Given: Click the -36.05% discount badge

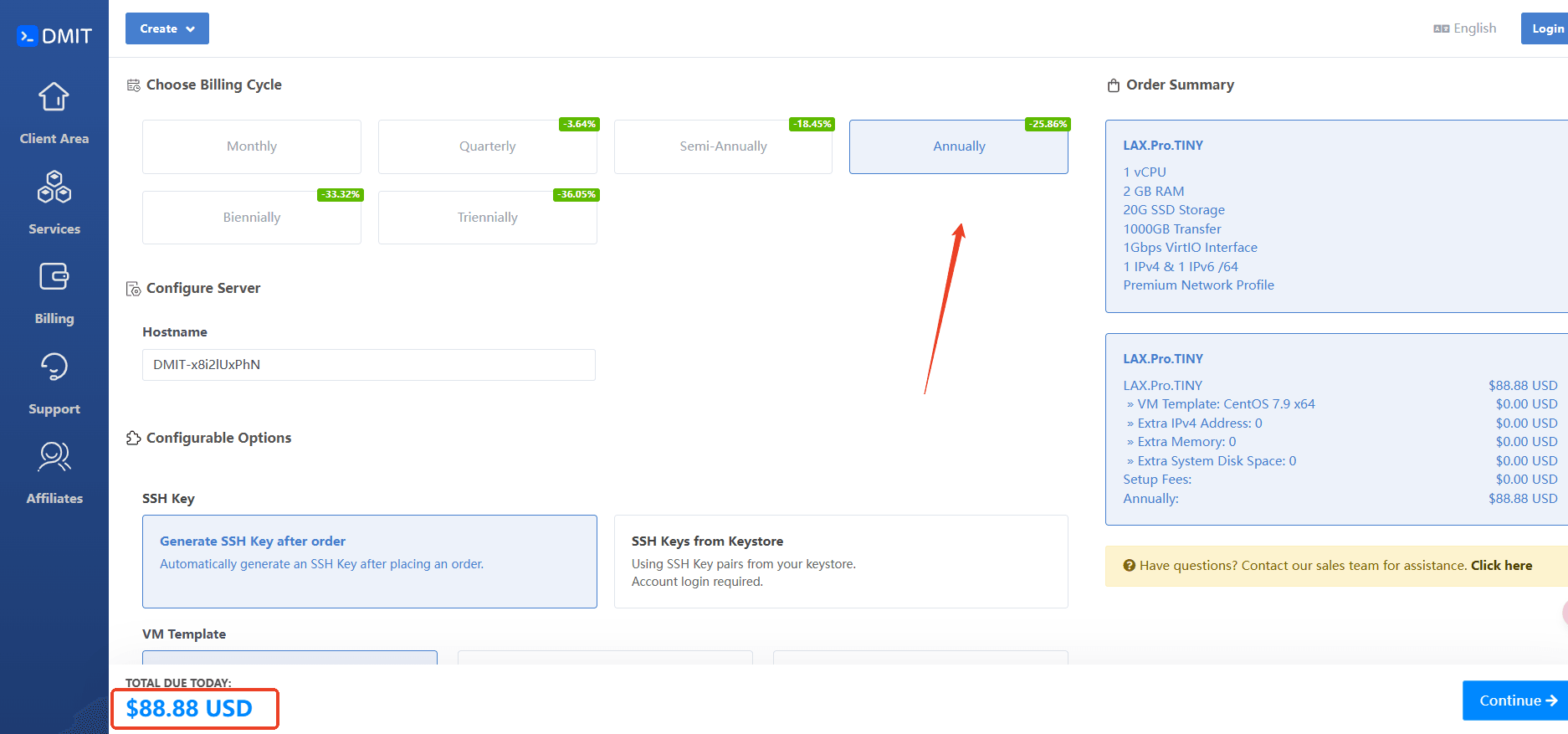Looking at the screenshot, I should [577, 195].
